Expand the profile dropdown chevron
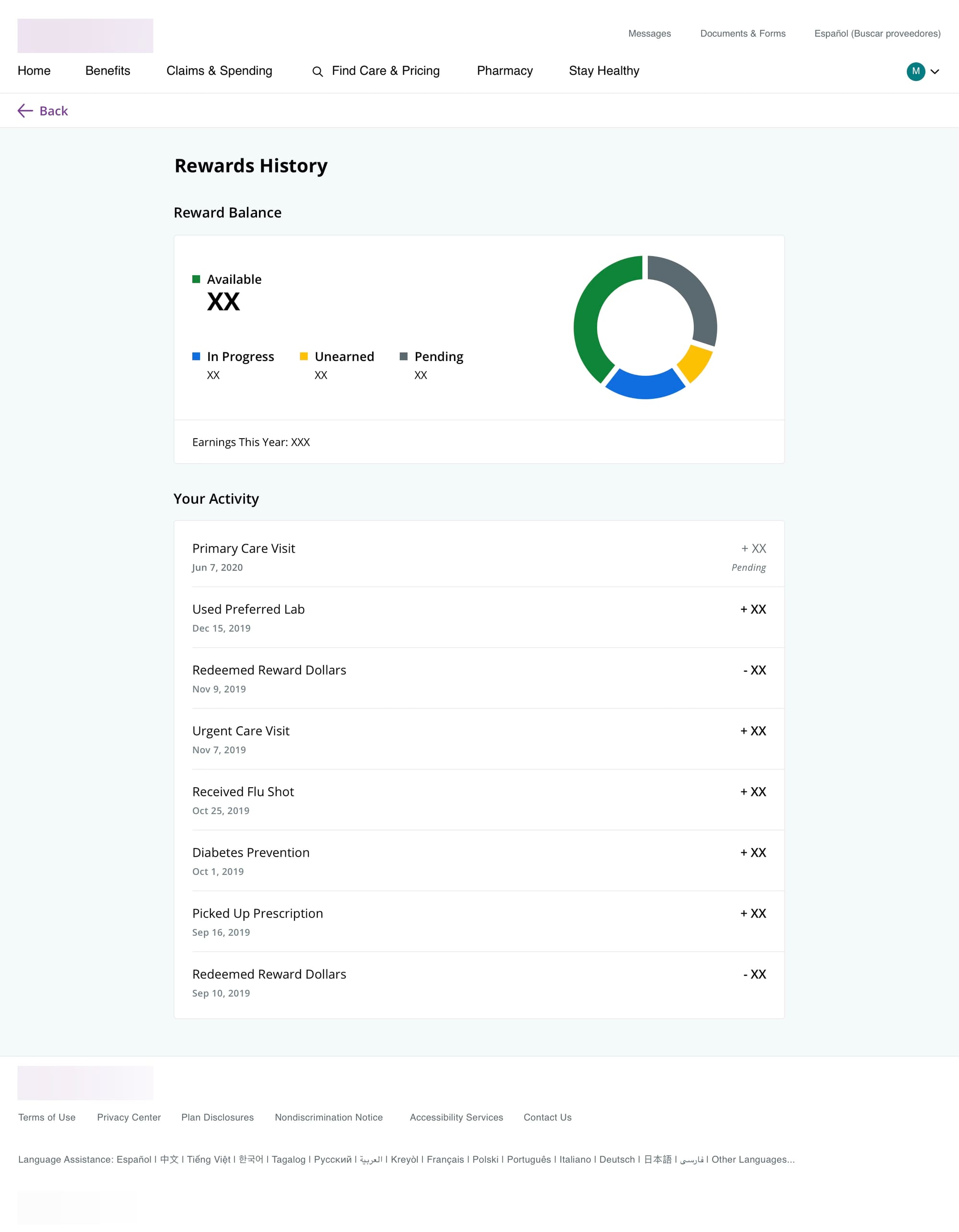 935,71
